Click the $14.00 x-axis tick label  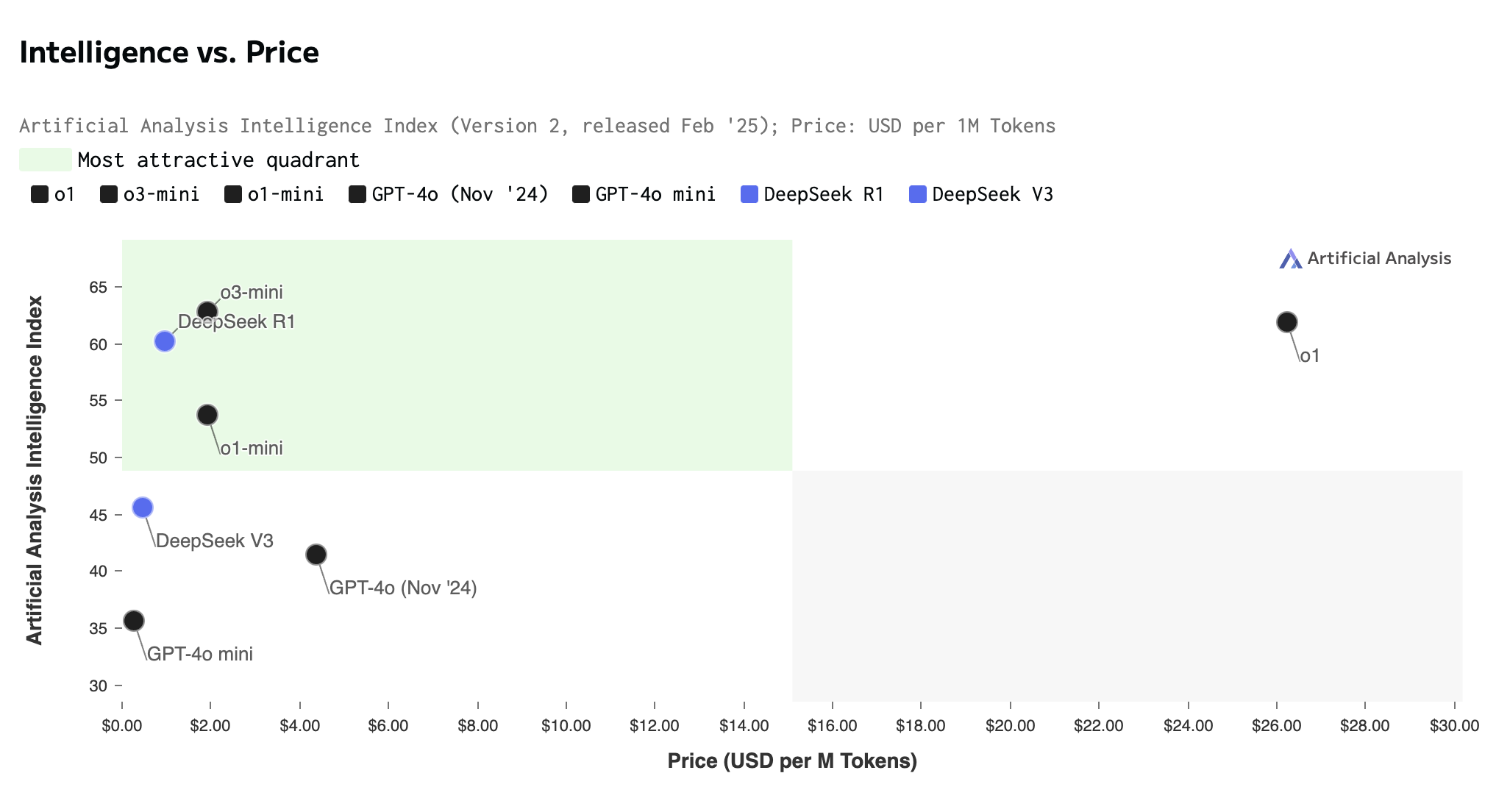pyautogui.click(x=744, y=727)
